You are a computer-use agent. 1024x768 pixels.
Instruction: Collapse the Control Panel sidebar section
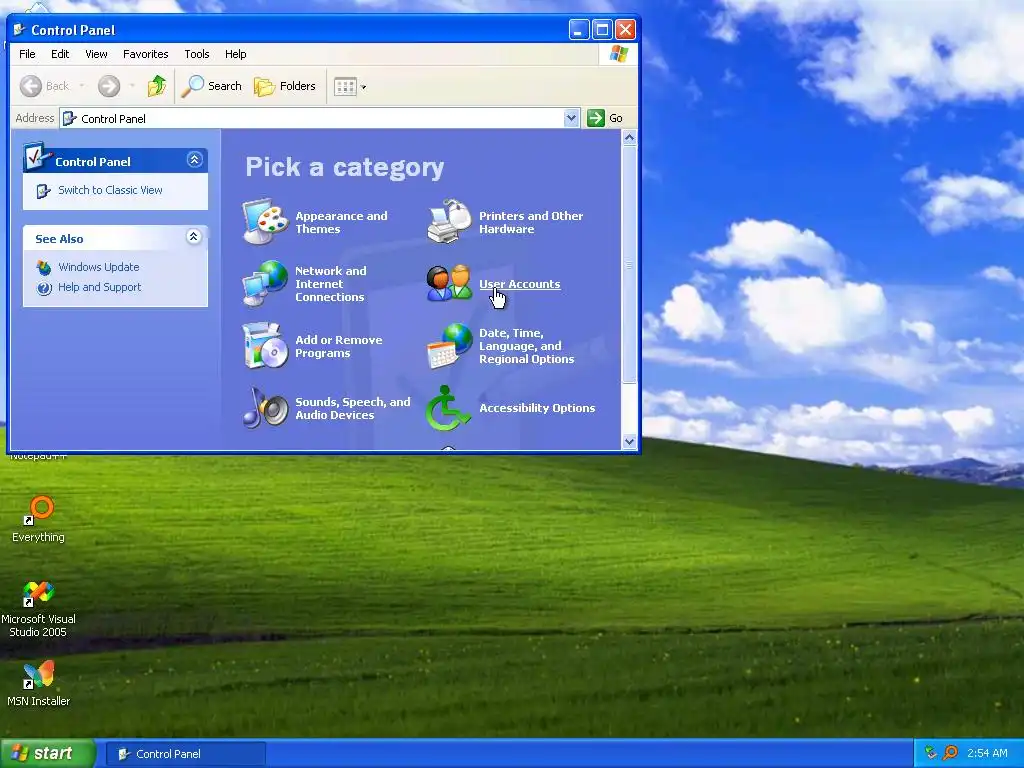pyautogui.click(x=195, y=160)
